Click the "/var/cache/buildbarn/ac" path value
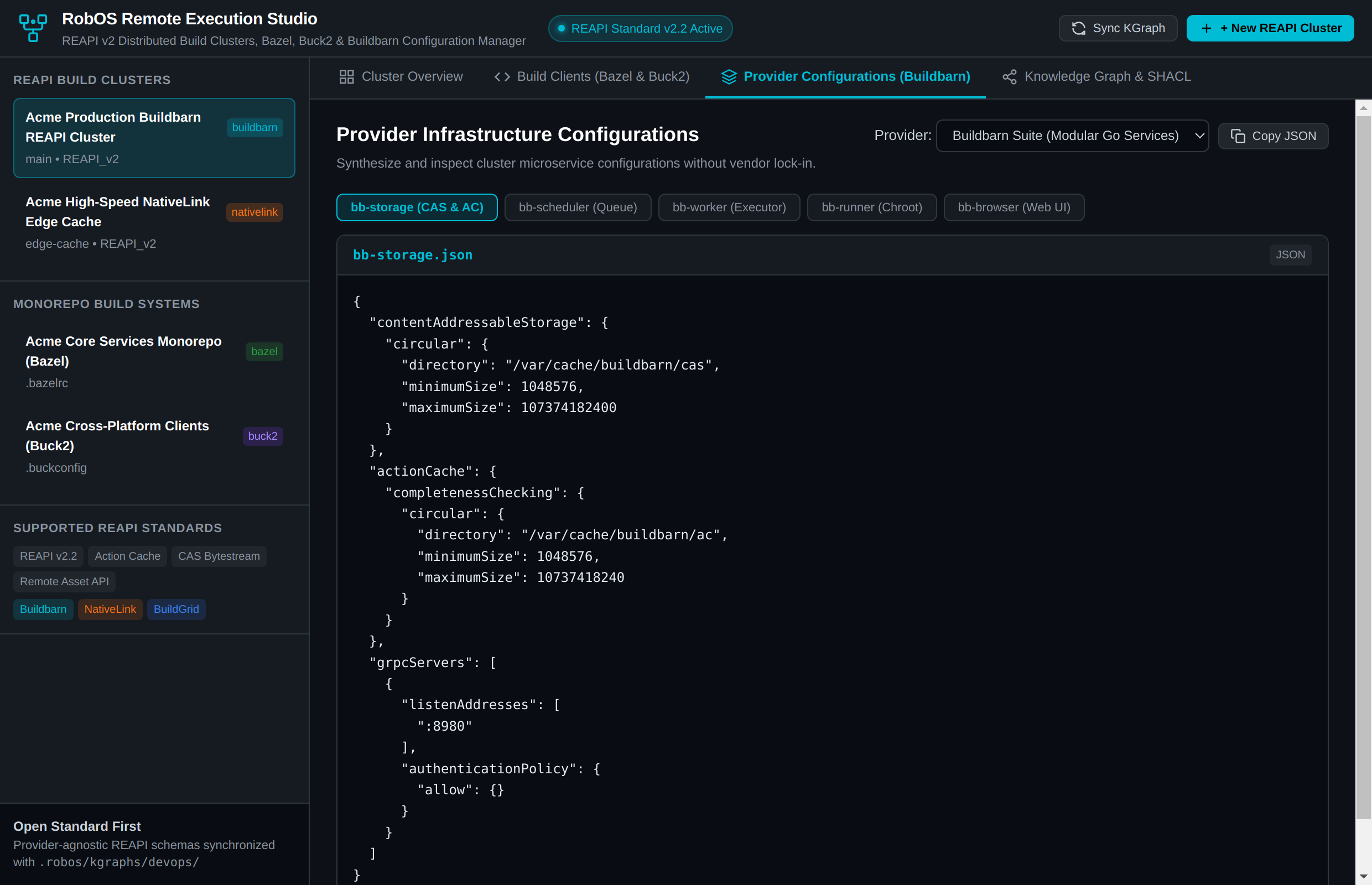The height and width of the screenshot is (885, 1372). (620, 534)
